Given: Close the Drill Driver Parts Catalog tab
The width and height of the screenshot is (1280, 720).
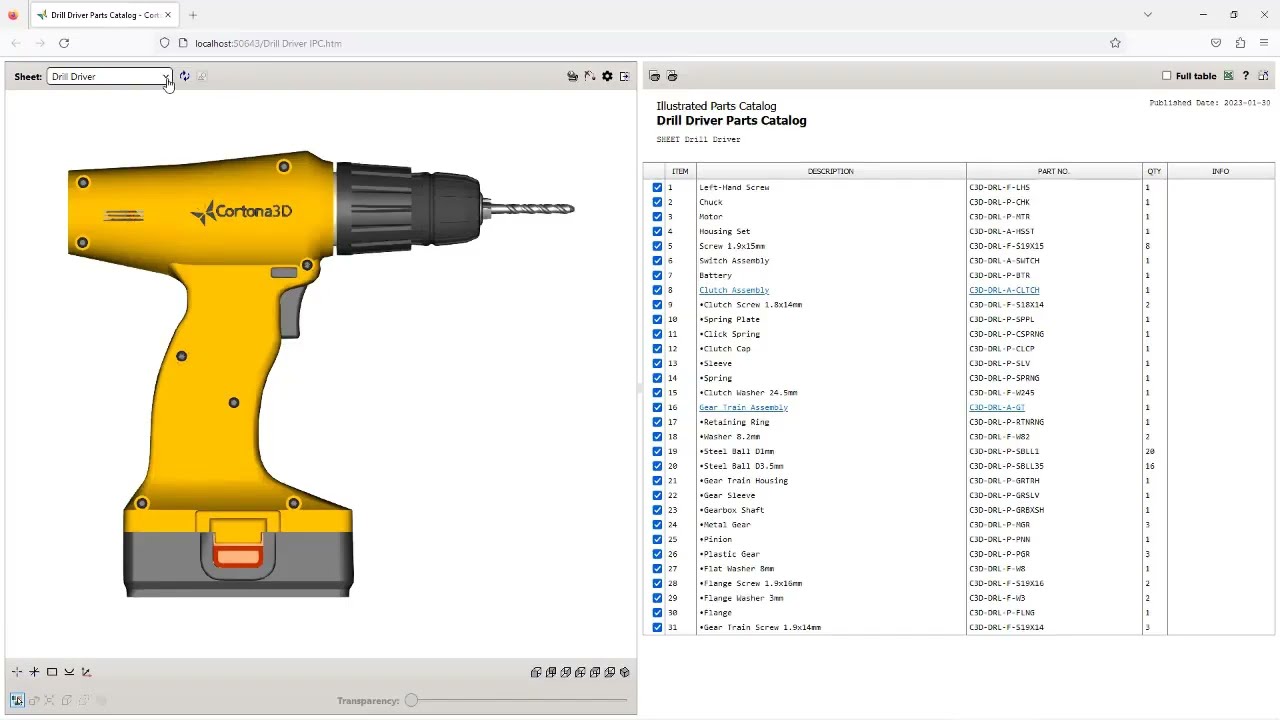Looking at the screenshot, I should point(168,15).
